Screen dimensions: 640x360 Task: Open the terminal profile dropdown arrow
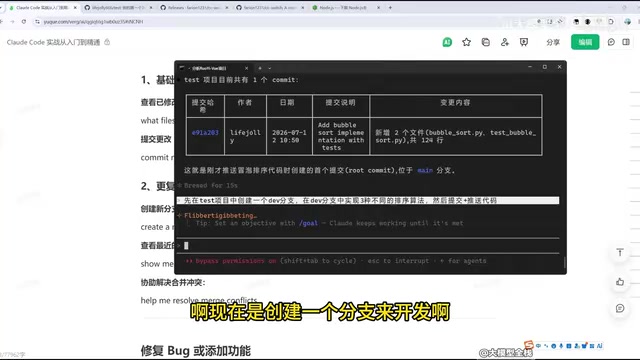[x=270, y=68]
